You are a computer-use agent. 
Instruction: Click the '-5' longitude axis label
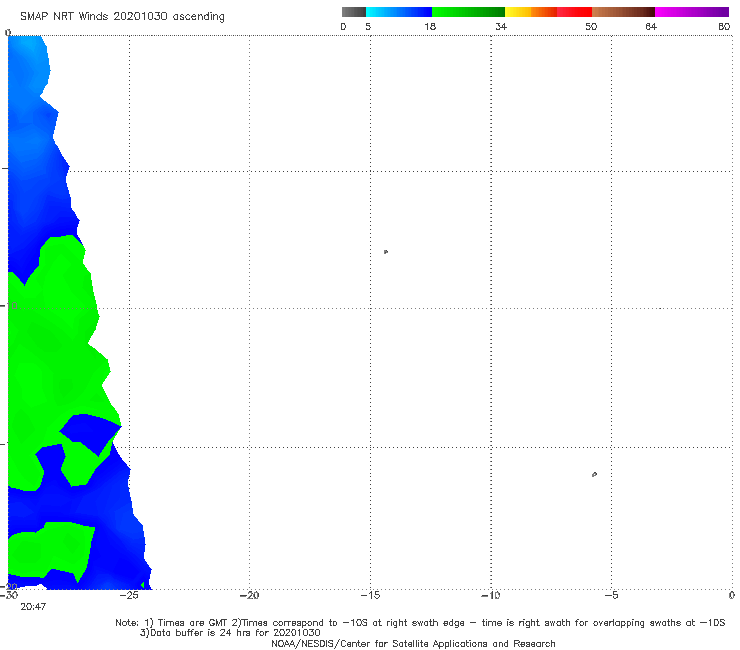(611, 595)
